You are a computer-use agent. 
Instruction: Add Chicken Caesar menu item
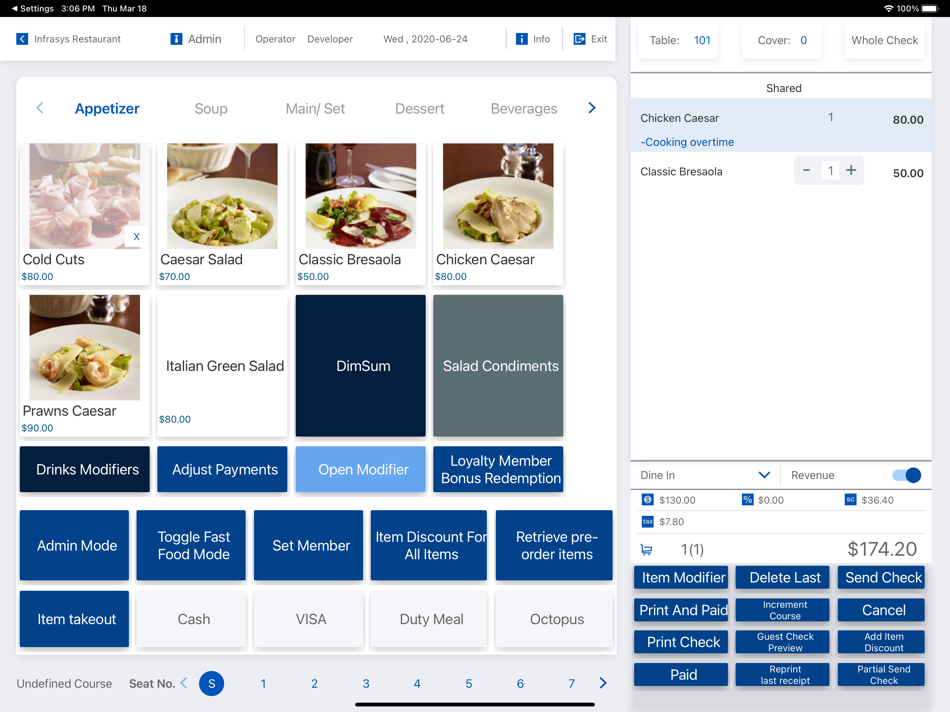tap(498, 214)
